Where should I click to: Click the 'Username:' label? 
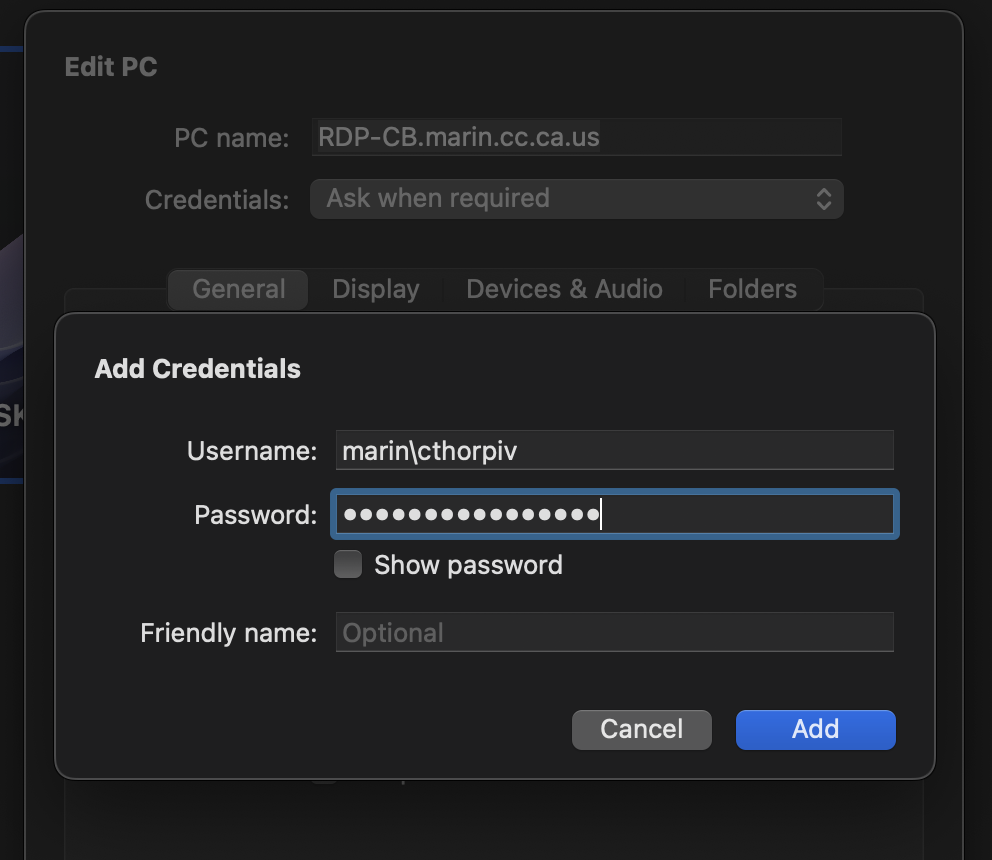coord(252,451)
